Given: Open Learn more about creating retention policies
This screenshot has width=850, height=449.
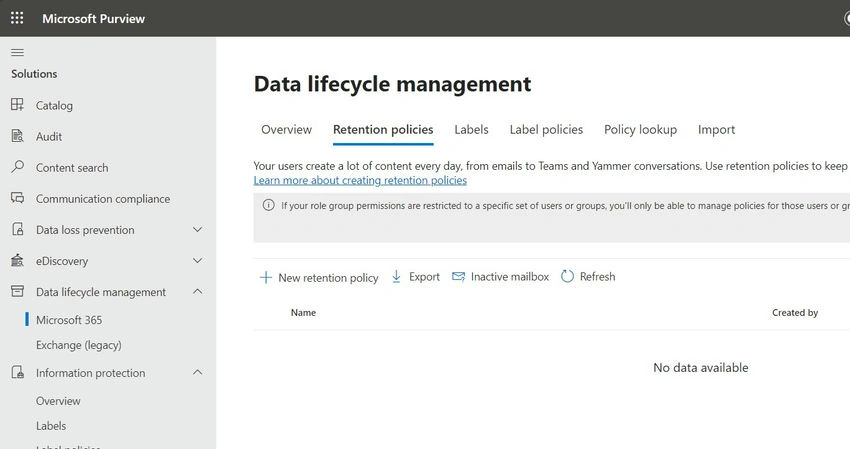Looking at the screenshot, I should click(x=360, y=181).
